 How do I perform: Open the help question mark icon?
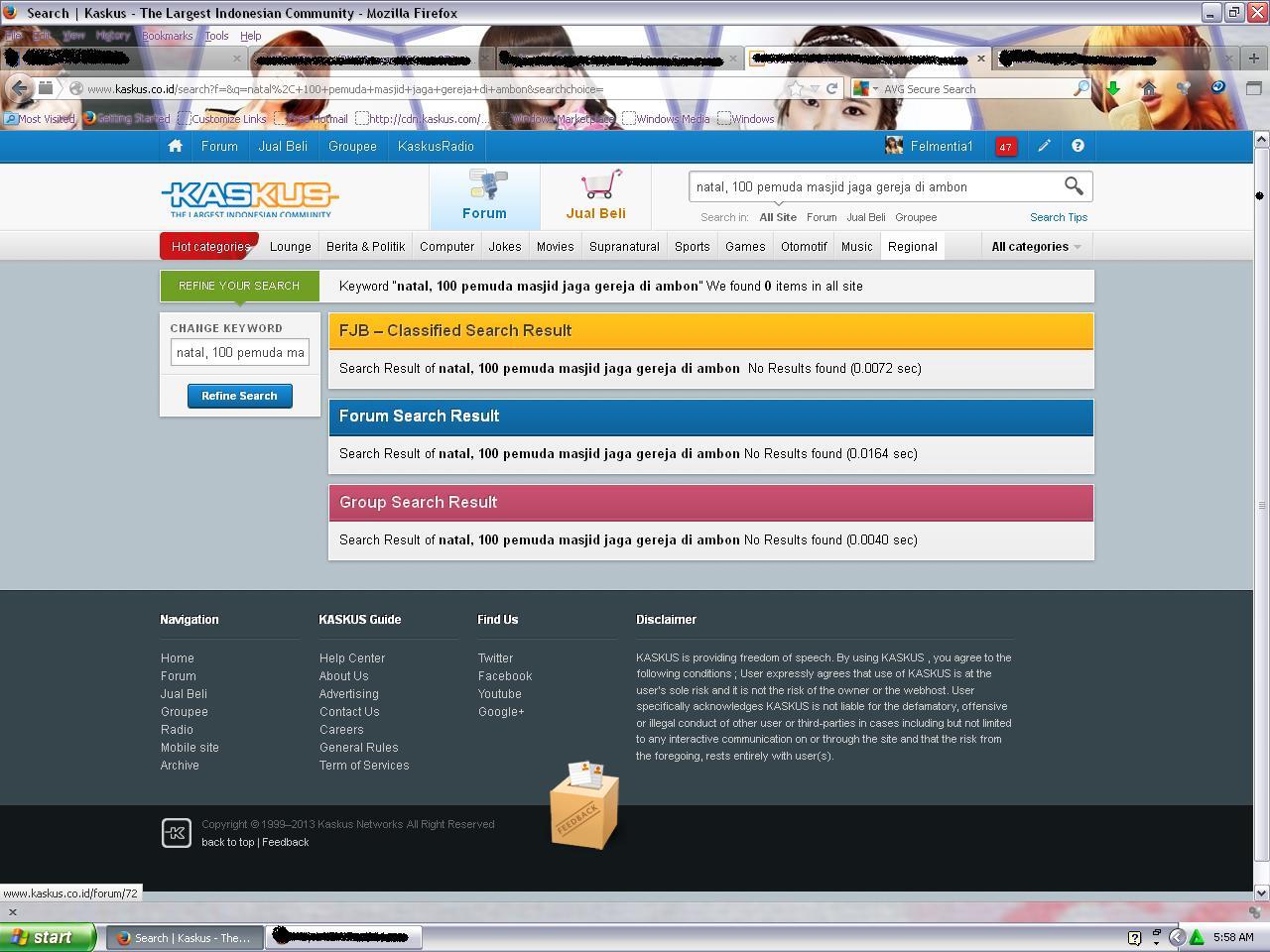(1078, 146)
